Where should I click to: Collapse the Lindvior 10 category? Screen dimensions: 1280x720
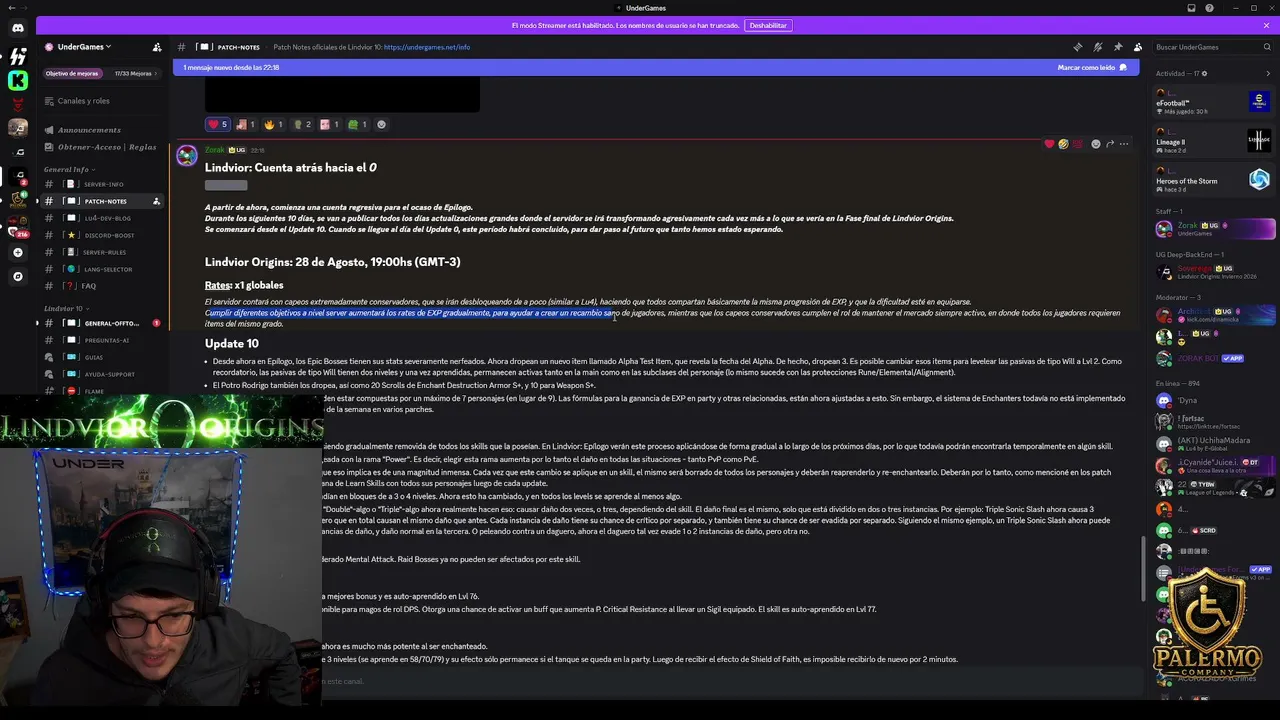click(65, 309)
